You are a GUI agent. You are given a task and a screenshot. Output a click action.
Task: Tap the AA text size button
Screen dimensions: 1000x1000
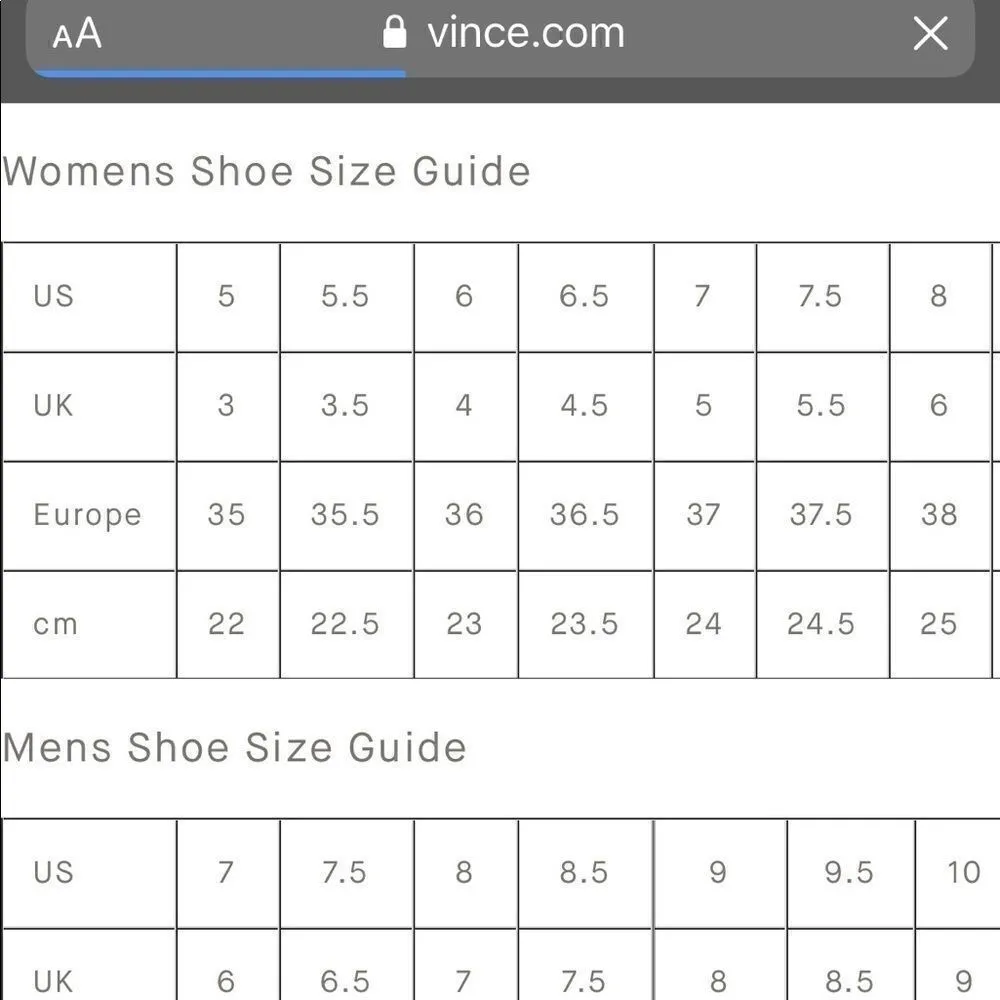pos(77,35)
